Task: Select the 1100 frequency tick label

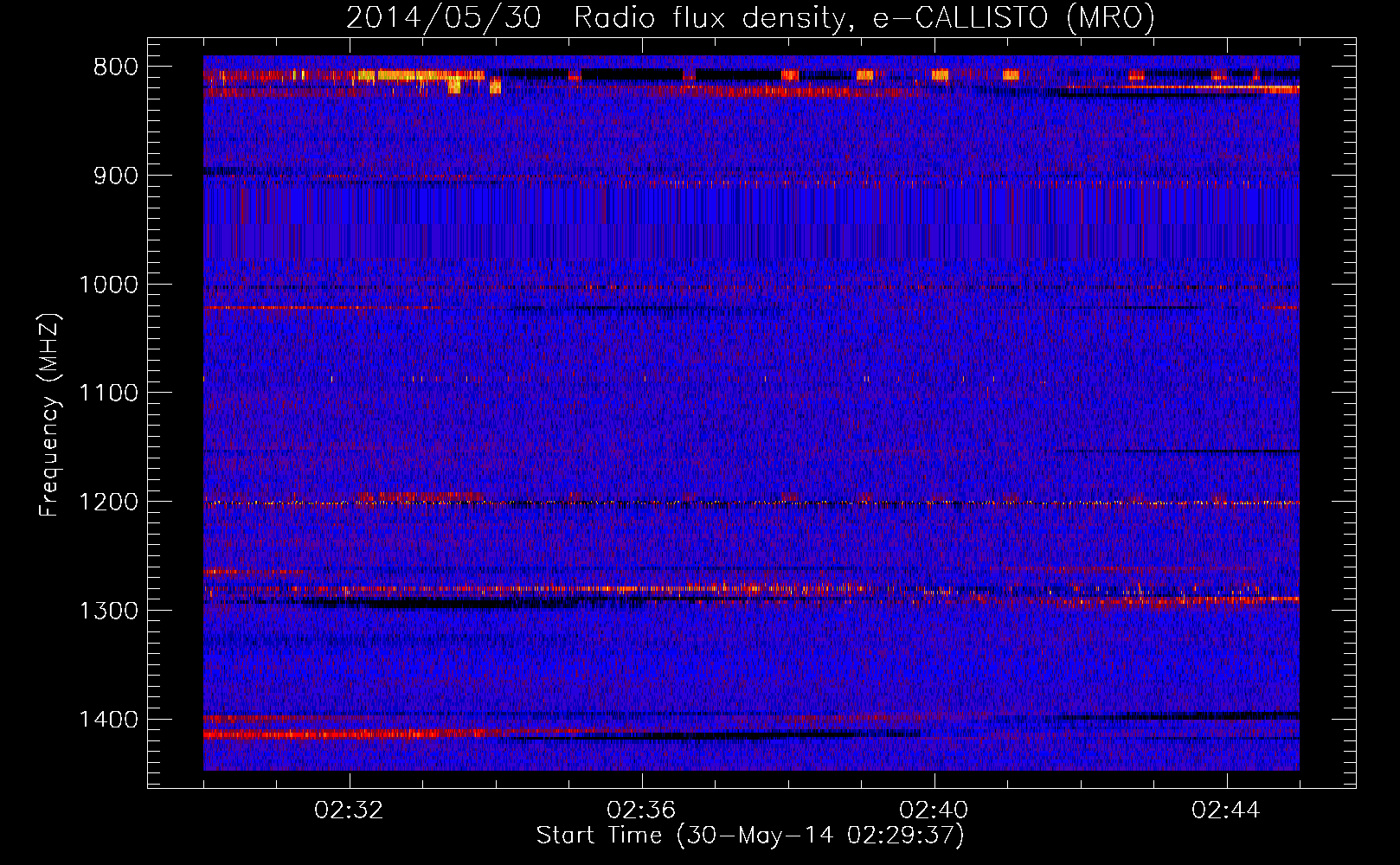Action: click(108, 394)
